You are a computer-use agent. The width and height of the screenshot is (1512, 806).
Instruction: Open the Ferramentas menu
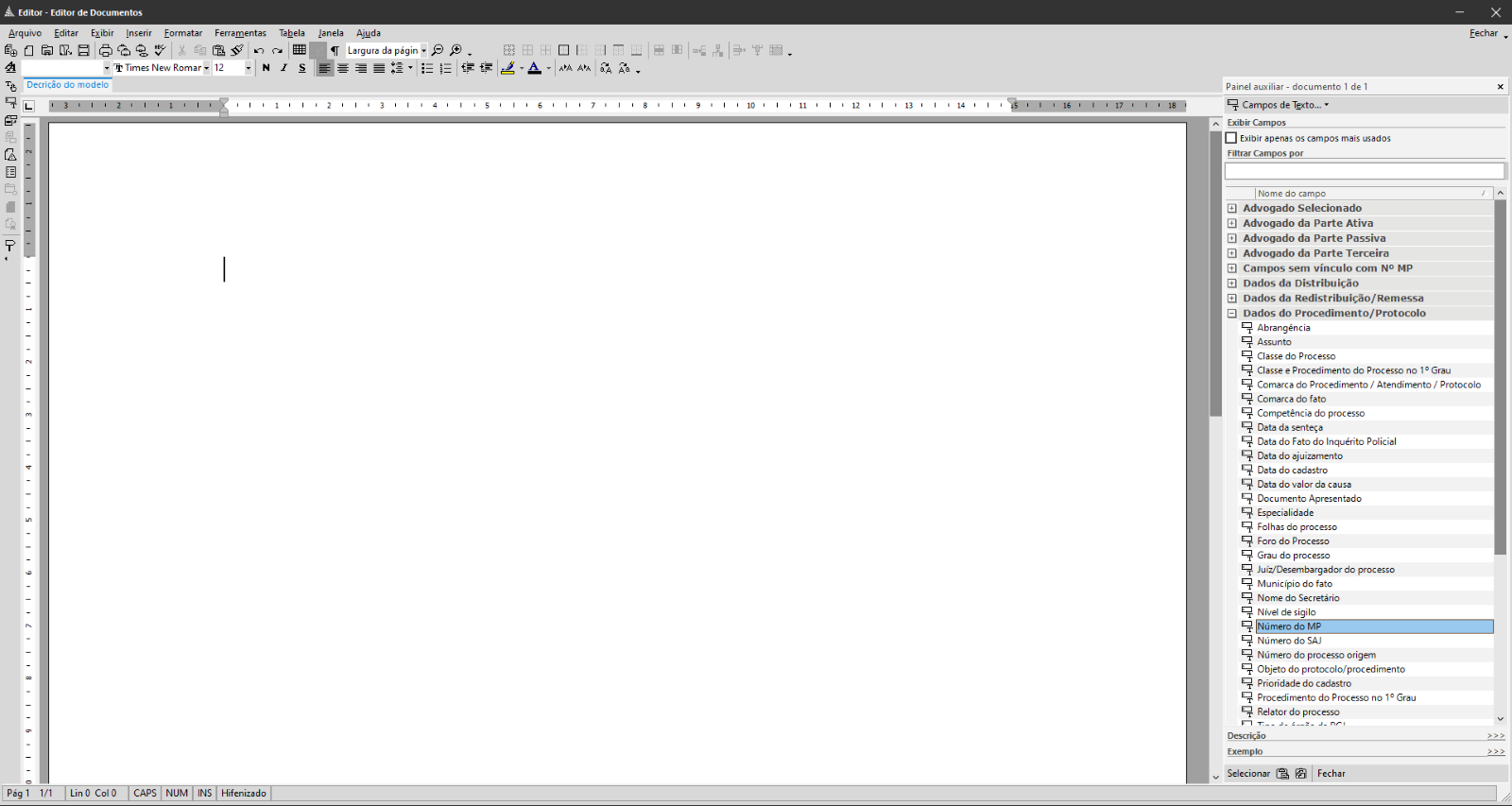[240, 33]
